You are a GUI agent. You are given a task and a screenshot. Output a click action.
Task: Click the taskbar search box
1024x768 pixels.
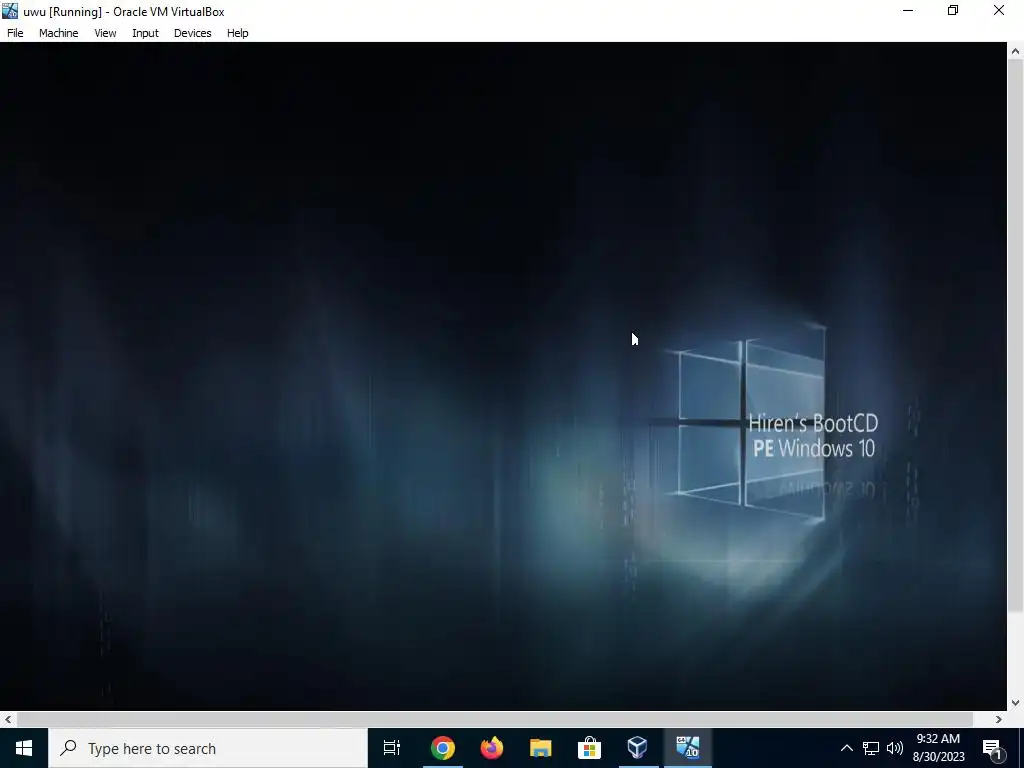pyautogui.click(x=208, y=748)
